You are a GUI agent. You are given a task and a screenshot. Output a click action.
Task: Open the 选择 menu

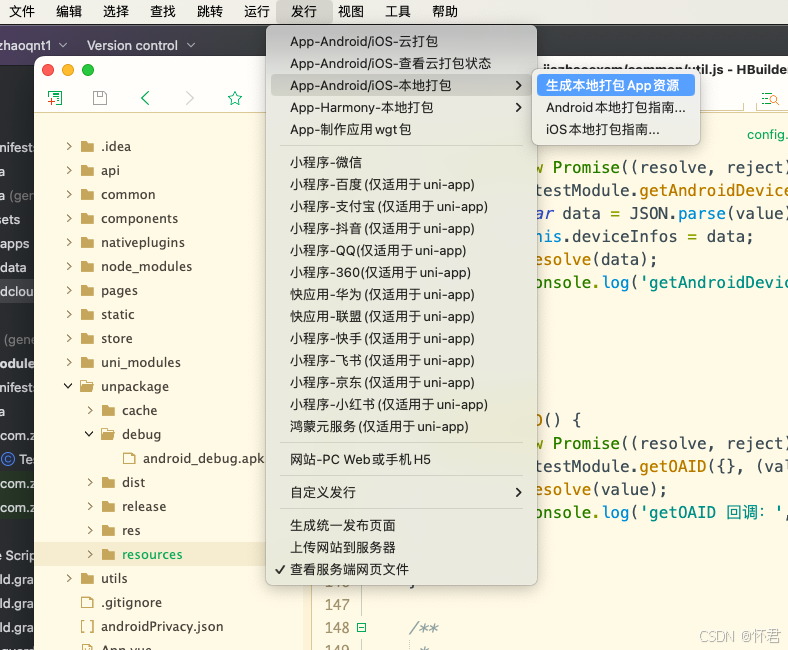[x=116, y=11]
